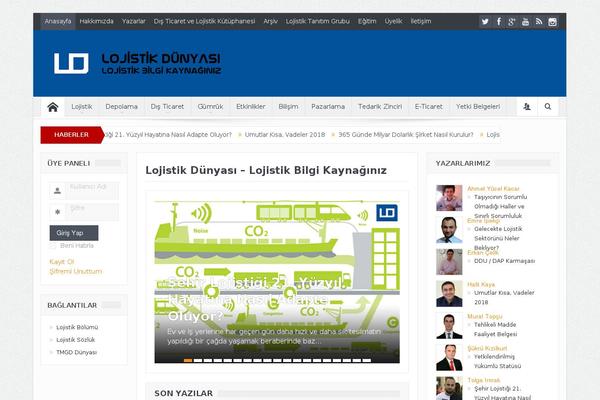600x400 pixels.
Task: Open article Gelecekte Lojistik Sektörünü Neler Bekliyor
Action: (498, 238)
